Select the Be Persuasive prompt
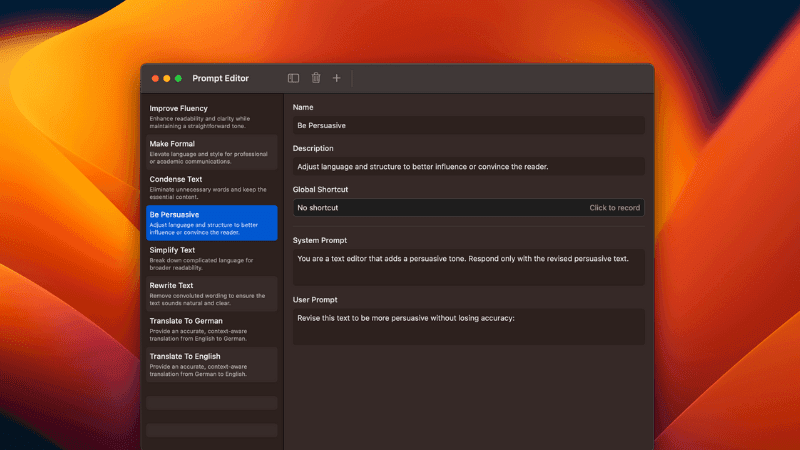The width and height of the screenshot is (800, 450). click(x=211, y=223)
